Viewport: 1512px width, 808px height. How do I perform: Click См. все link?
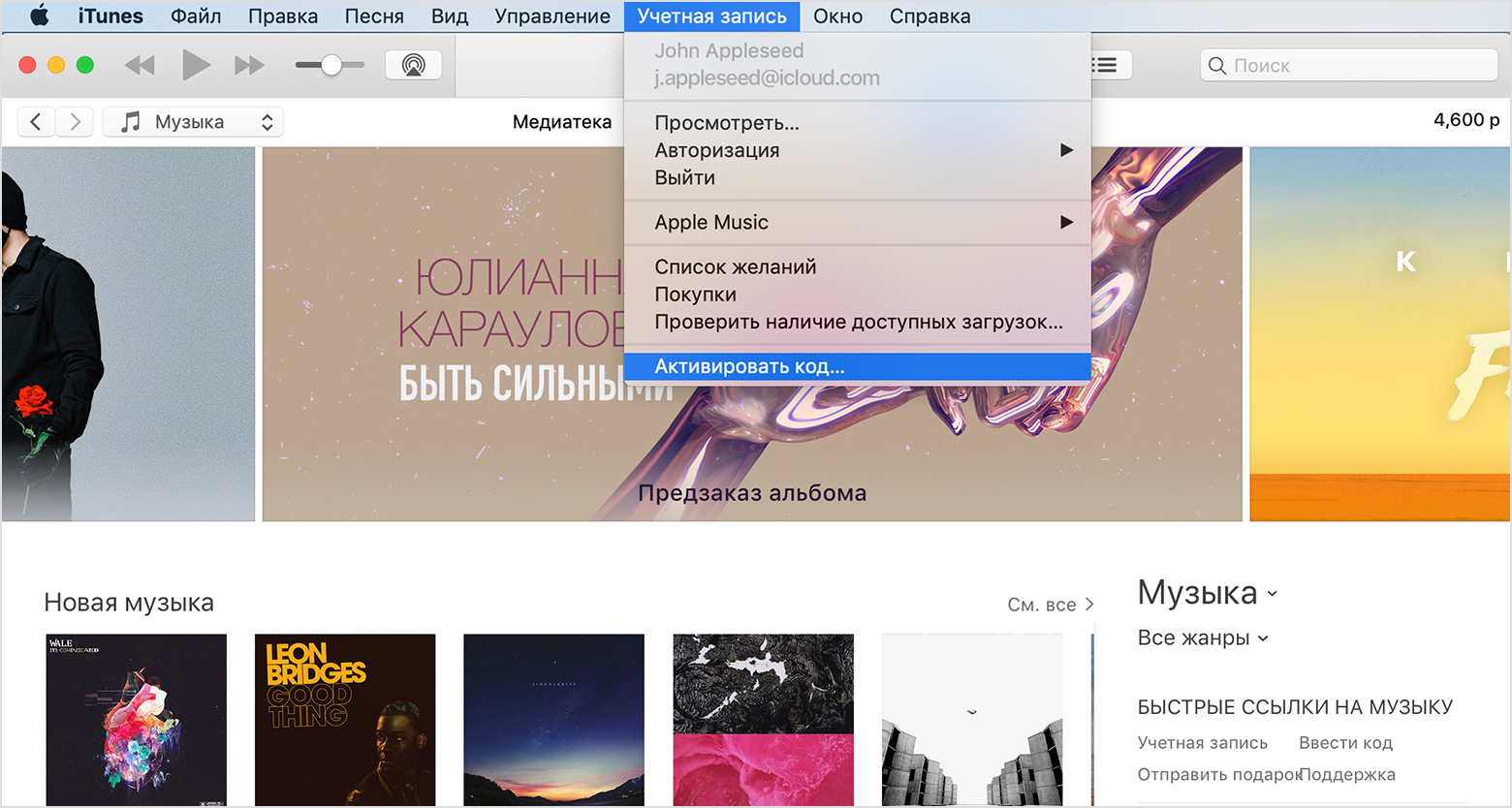click(x=1051, y=605)
